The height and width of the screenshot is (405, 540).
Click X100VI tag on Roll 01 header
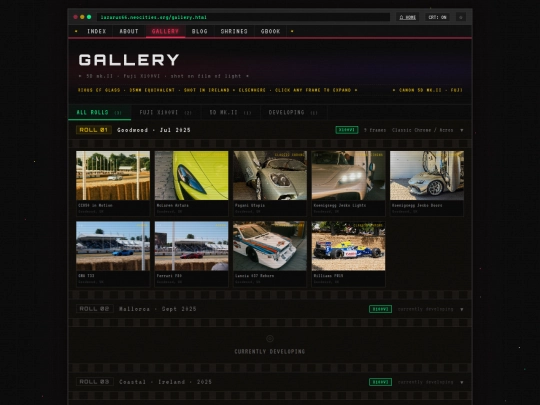(x=347, y=130)
